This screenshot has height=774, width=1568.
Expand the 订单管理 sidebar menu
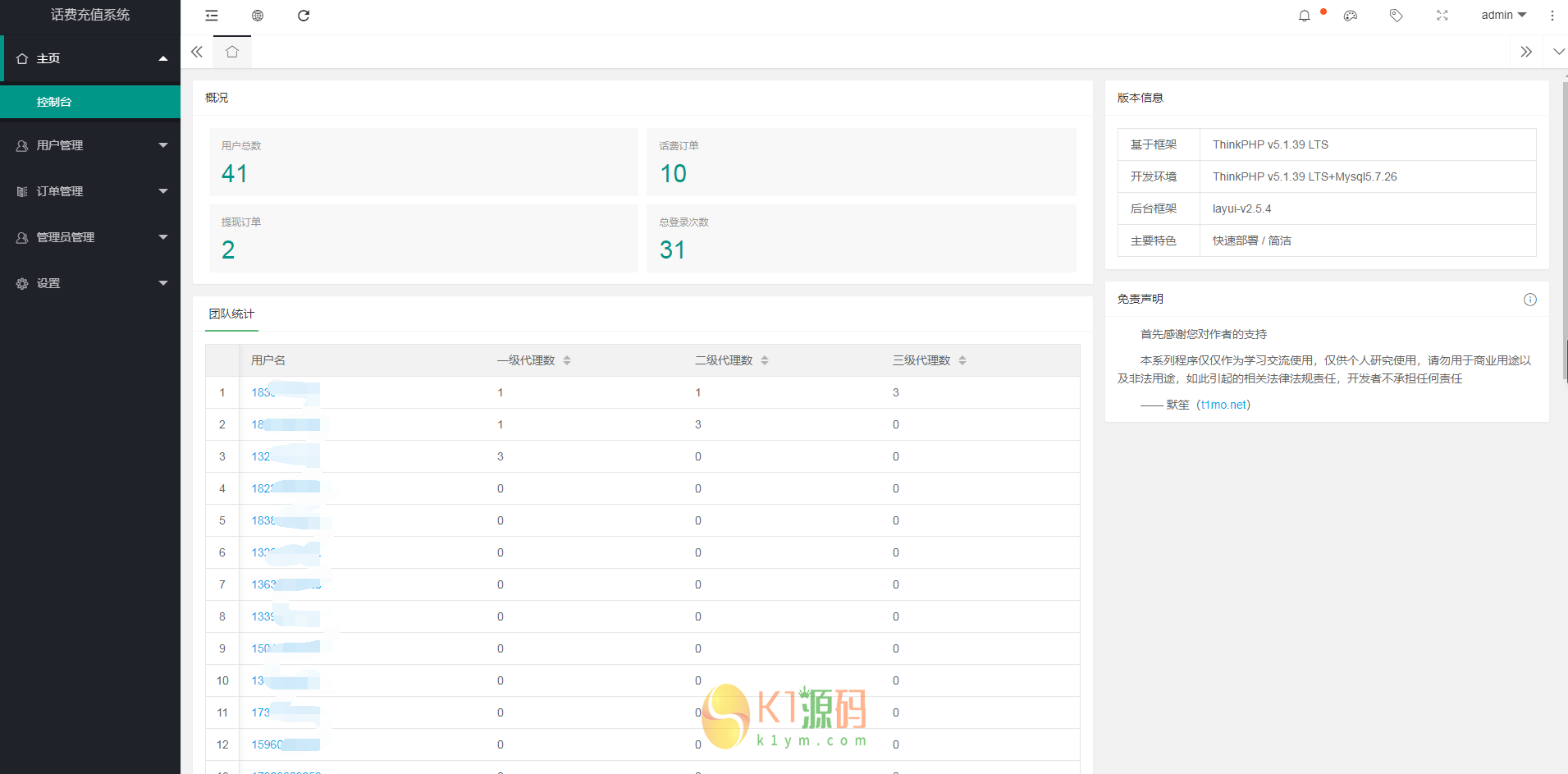point(90,191)
